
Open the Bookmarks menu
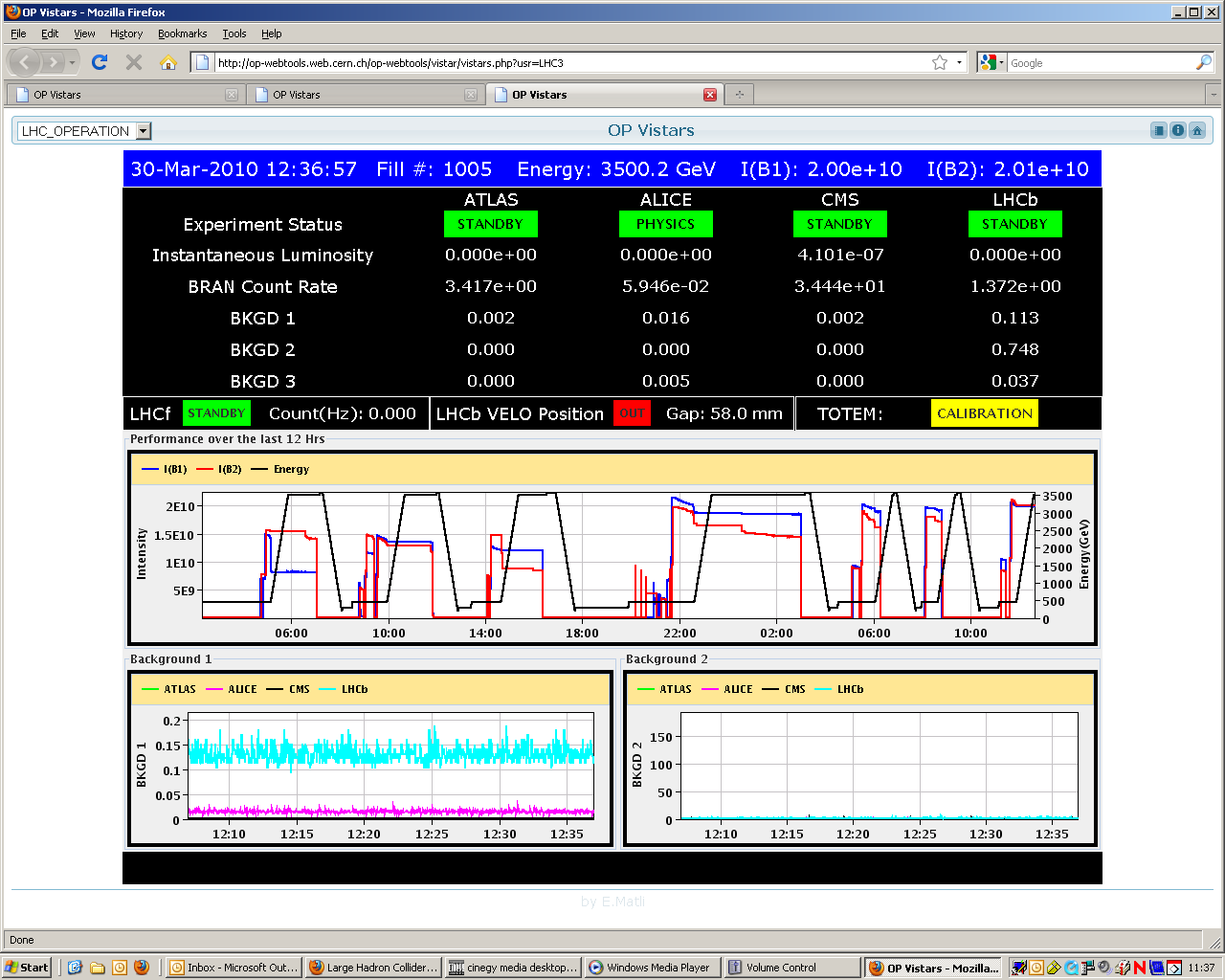[x=182, y=33]
